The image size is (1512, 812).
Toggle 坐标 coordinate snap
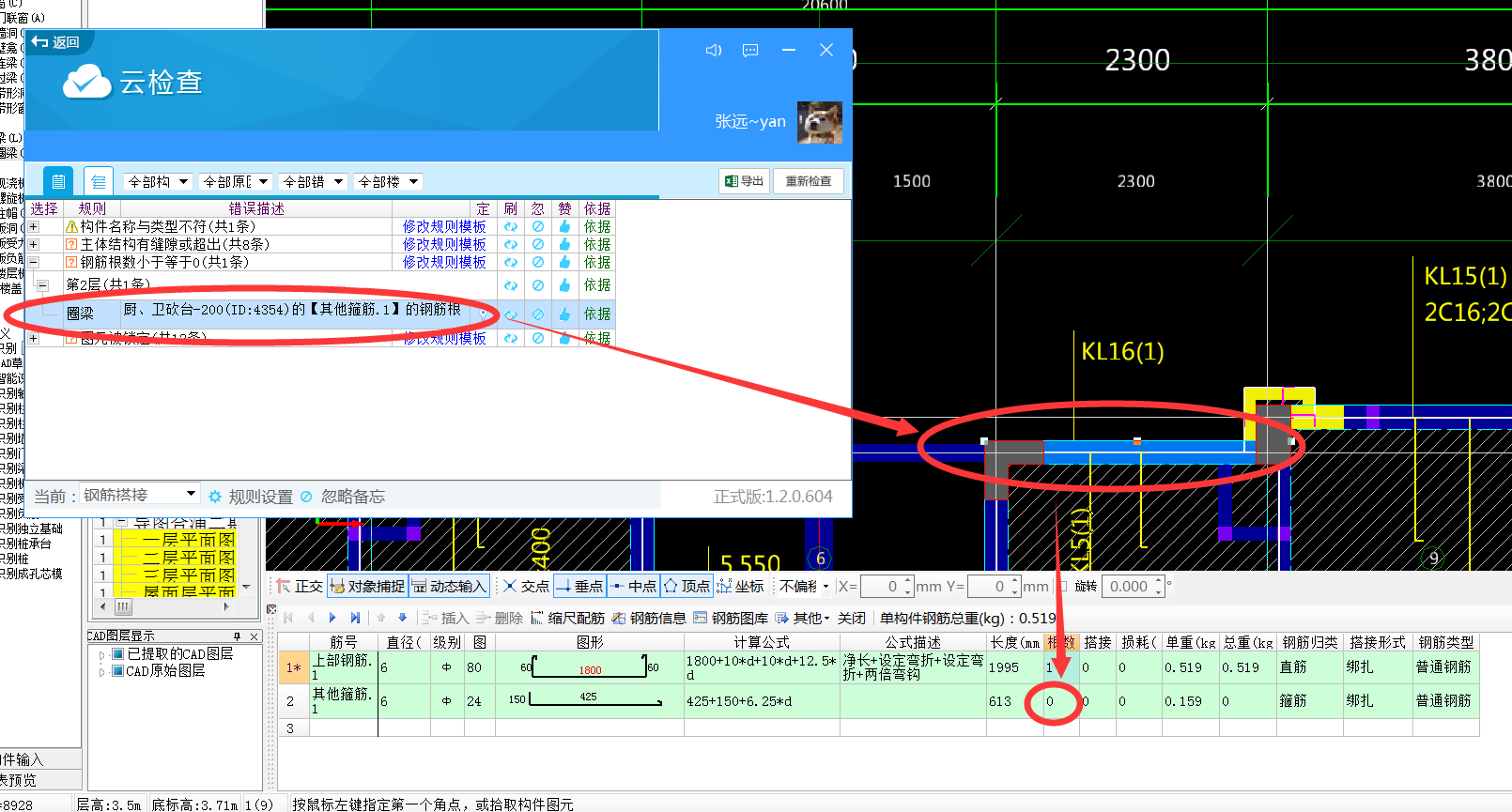(740, 586)
